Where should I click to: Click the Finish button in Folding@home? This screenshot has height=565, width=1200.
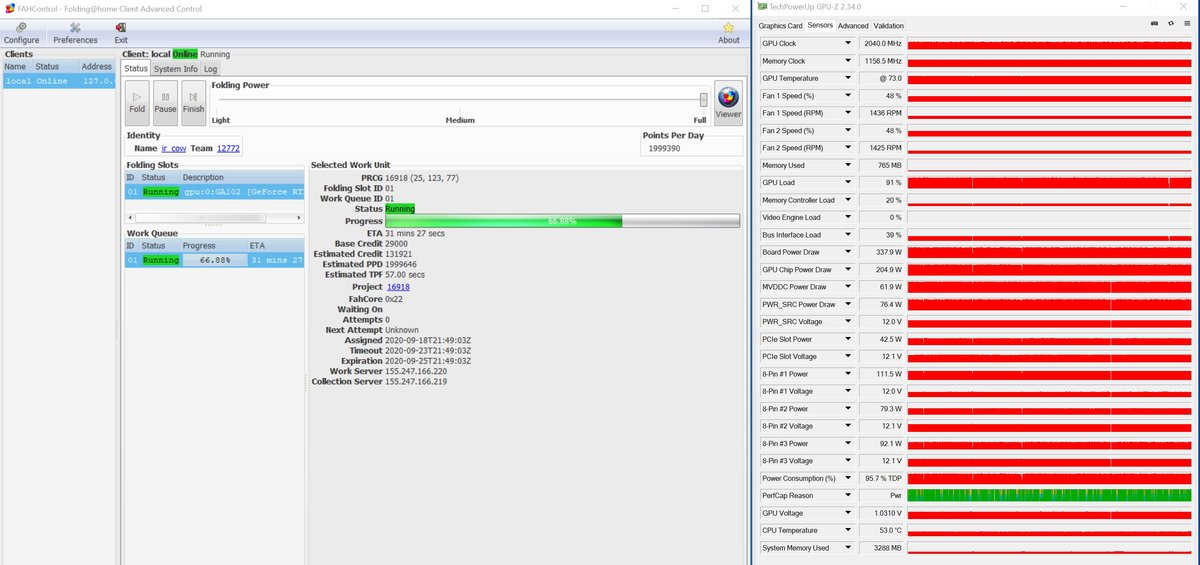193,102
